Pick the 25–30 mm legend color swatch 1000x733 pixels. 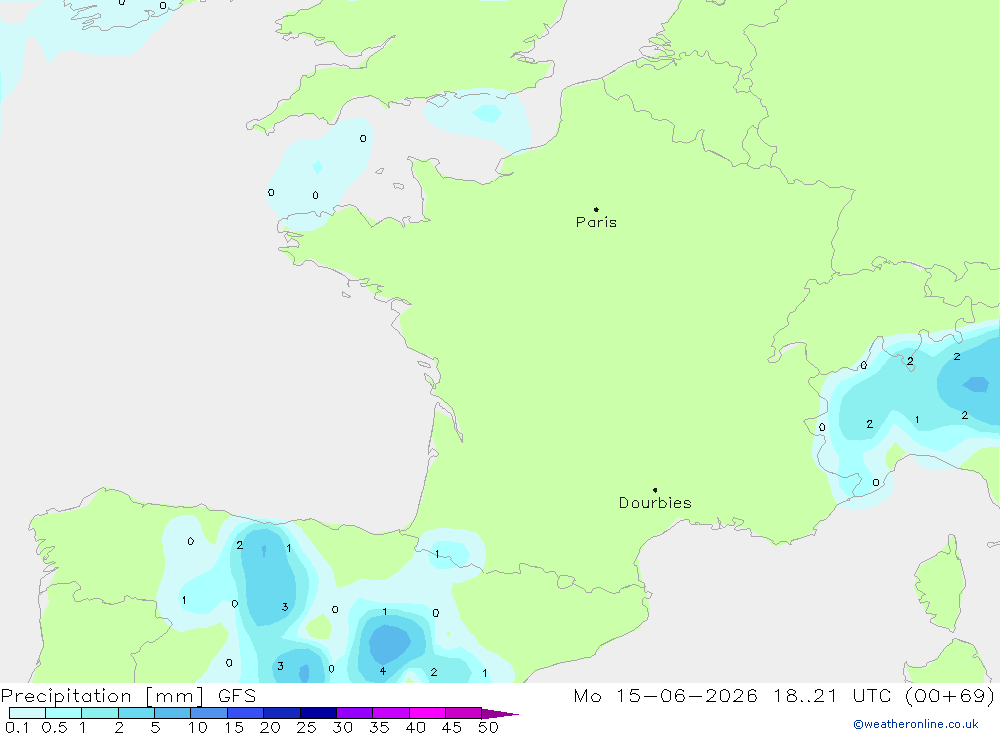pos(318,713)
